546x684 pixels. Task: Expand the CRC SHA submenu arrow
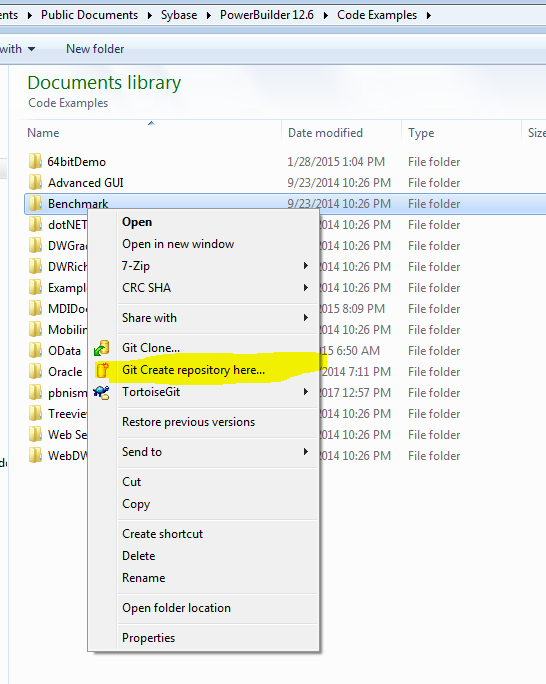[x=306, y=287]
